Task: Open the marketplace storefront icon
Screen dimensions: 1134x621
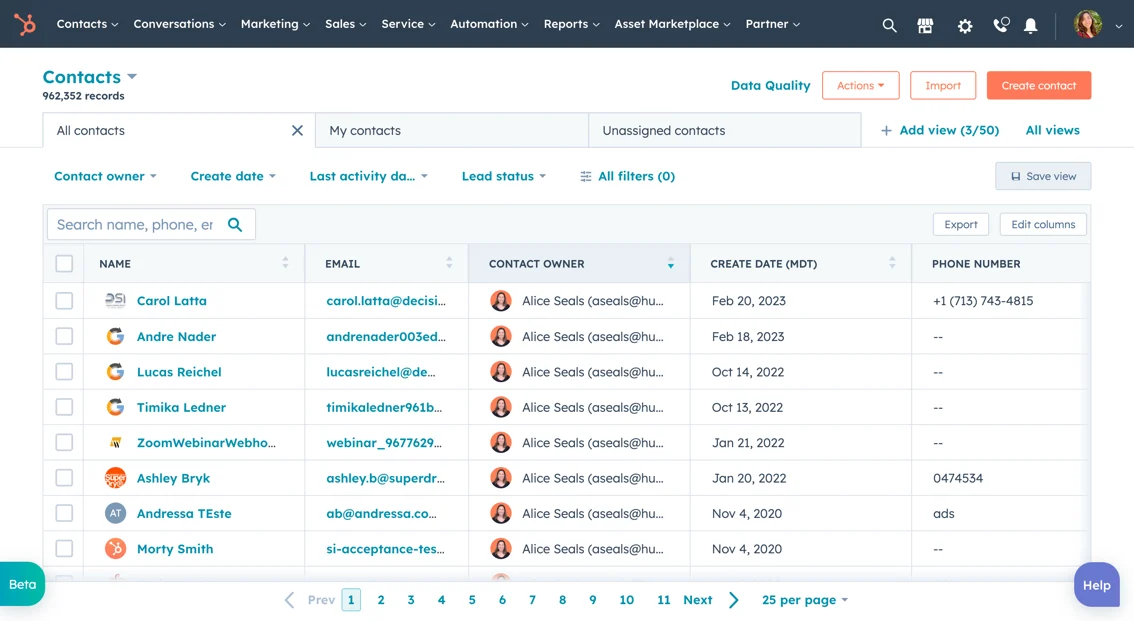Action: point(925,25)
